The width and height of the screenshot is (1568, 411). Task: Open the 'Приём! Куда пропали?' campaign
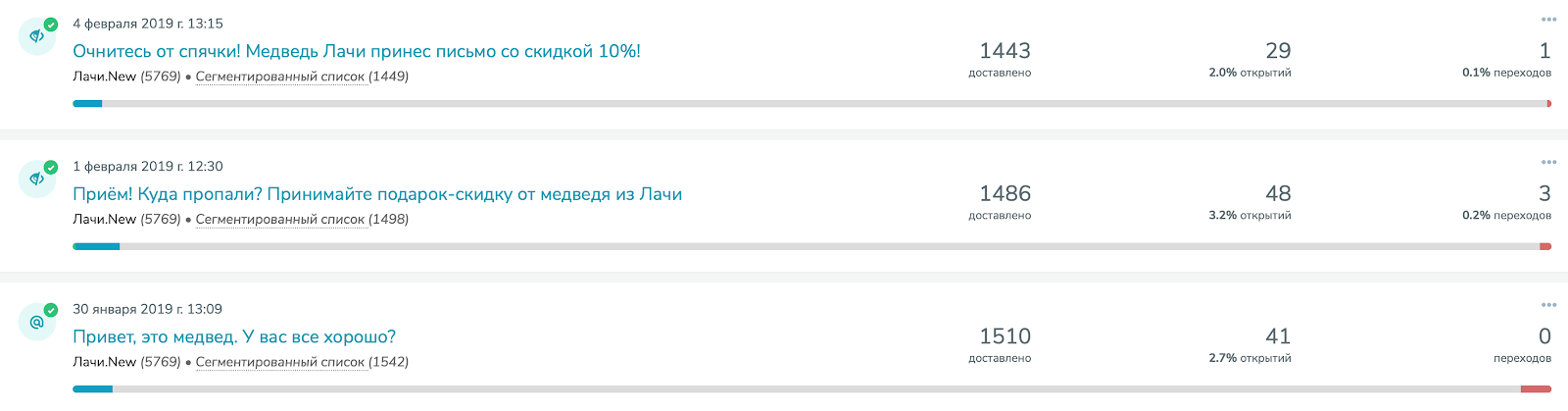coord(377,194)
